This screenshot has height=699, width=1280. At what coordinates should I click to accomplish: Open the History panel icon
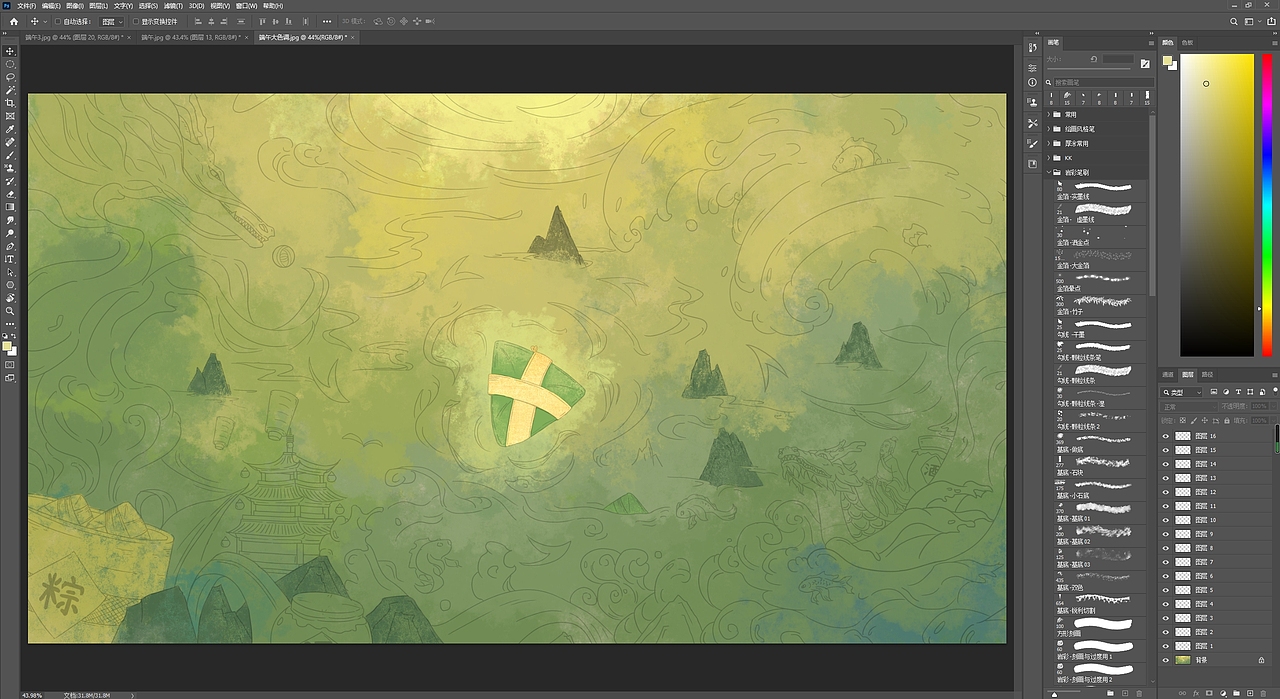[x=1033, y=48]
